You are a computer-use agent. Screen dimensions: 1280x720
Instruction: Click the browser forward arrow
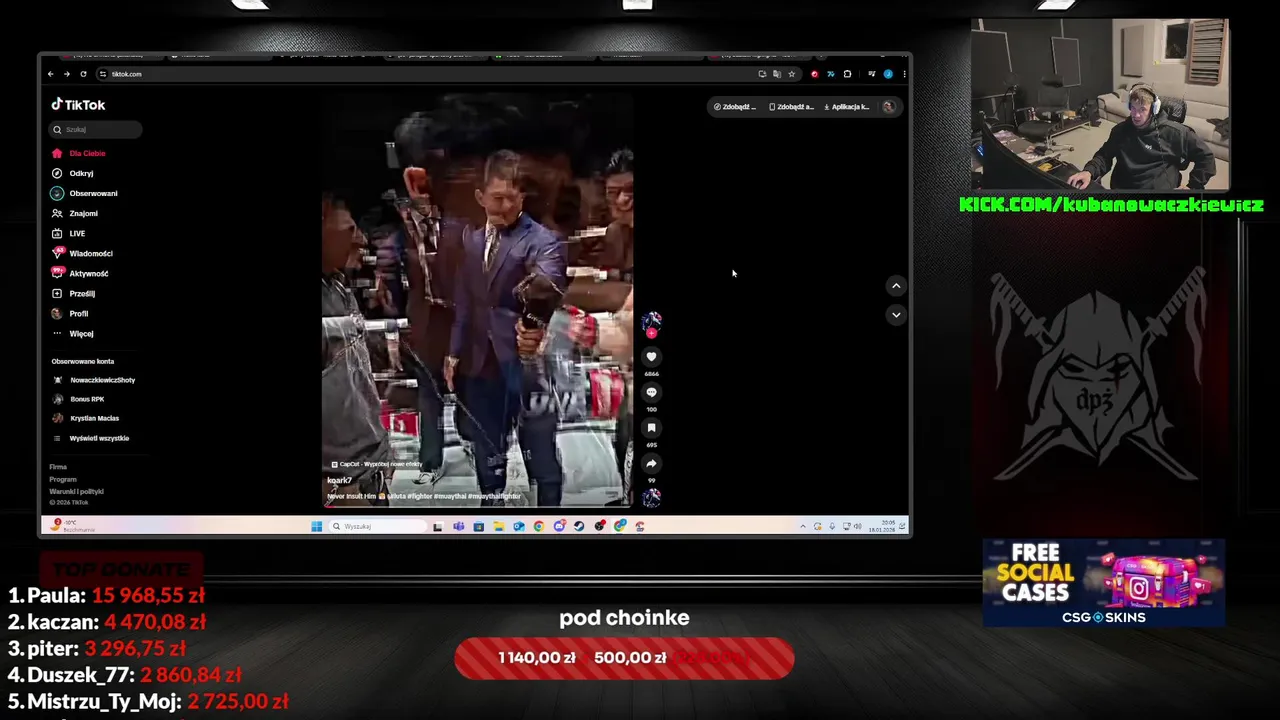pos(67,74)
